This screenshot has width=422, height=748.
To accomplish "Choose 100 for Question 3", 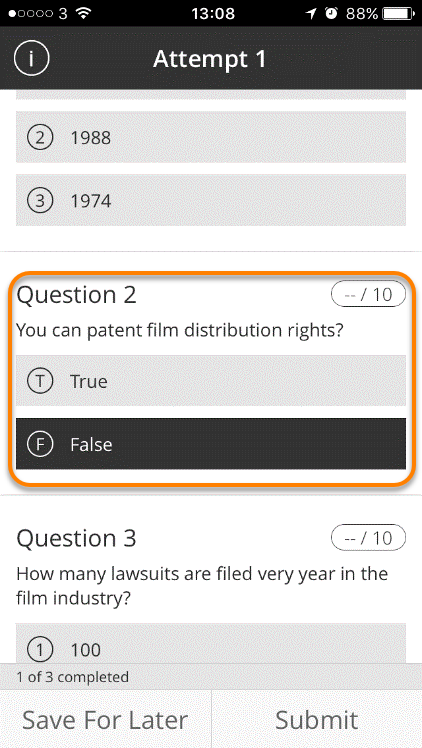I will click(211, 644).
